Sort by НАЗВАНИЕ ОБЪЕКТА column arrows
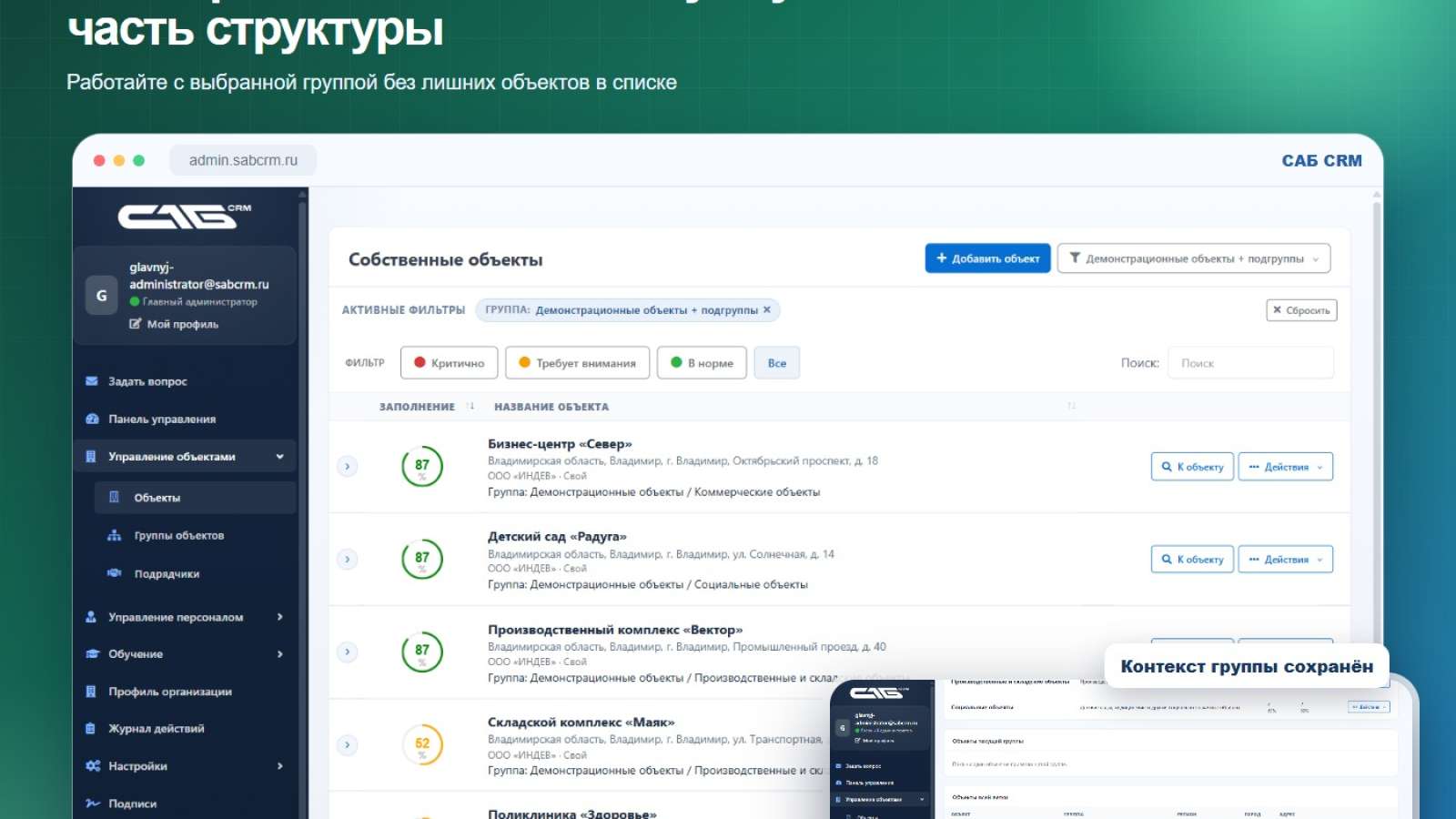Screen dimensions: 1456x819 tap(1071, 406)
